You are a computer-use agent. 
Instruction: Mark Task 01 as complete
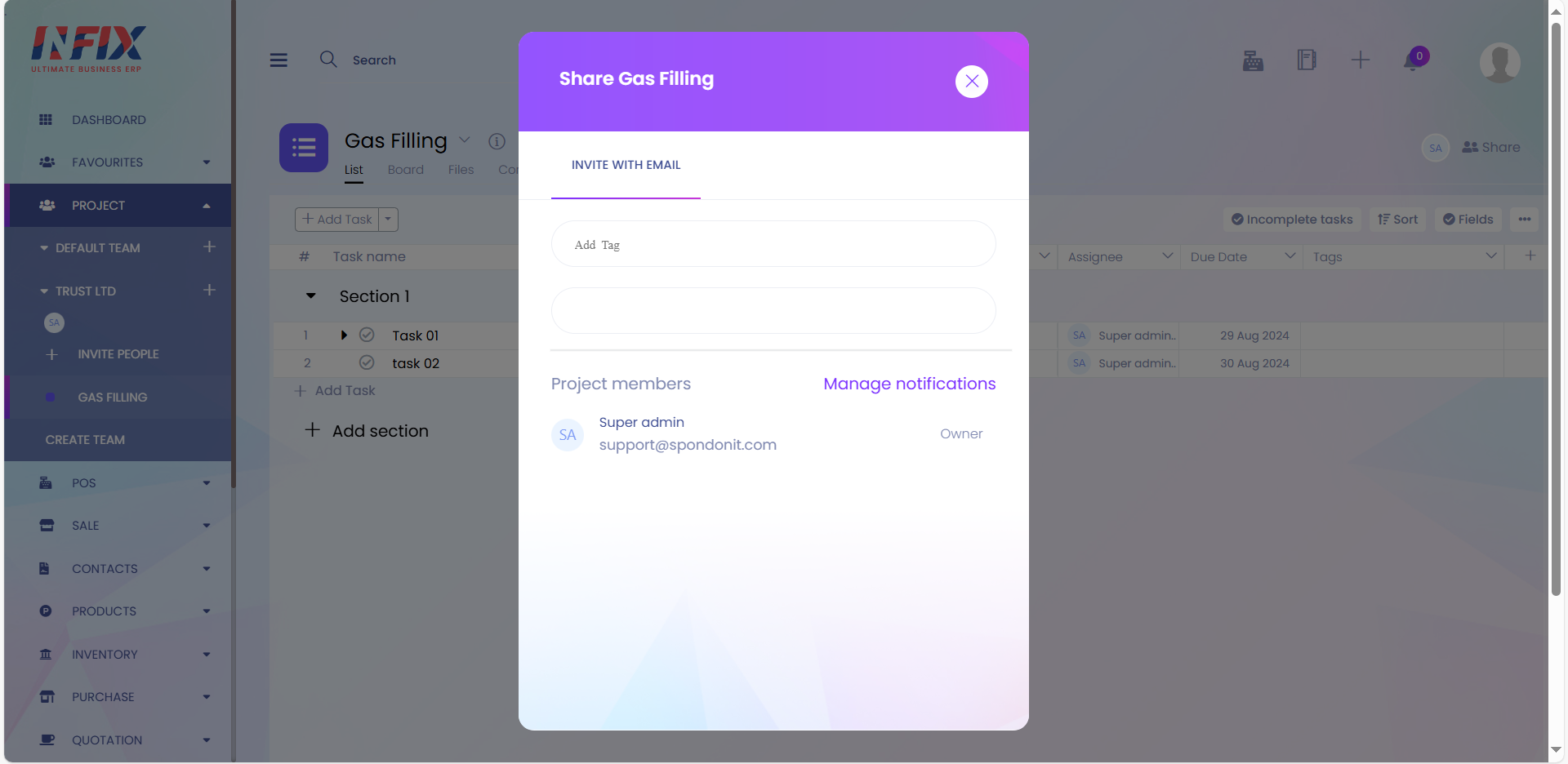(x=367, y=335)
